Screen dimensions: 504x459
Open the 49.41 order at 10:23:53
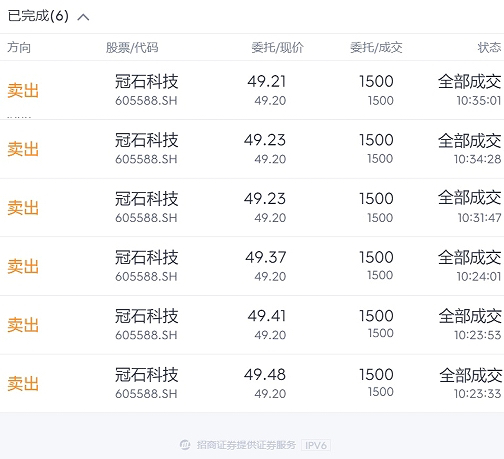click(x=252, y=325)
